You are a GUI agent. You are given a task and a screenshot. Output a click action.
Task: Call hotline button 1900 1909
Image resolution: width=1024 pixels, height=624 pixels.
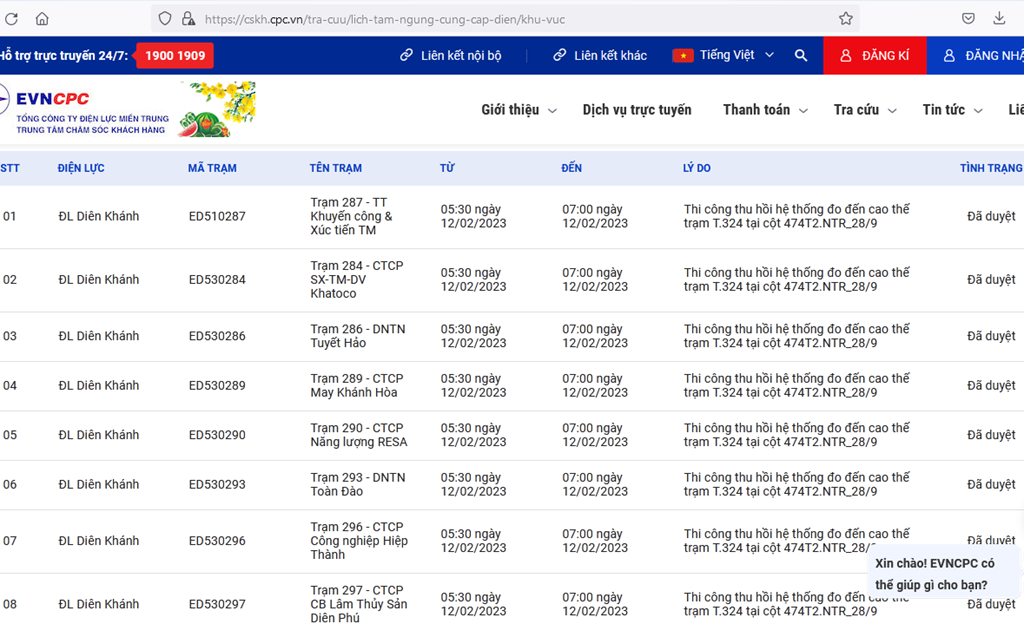click(x=175, y=56)
